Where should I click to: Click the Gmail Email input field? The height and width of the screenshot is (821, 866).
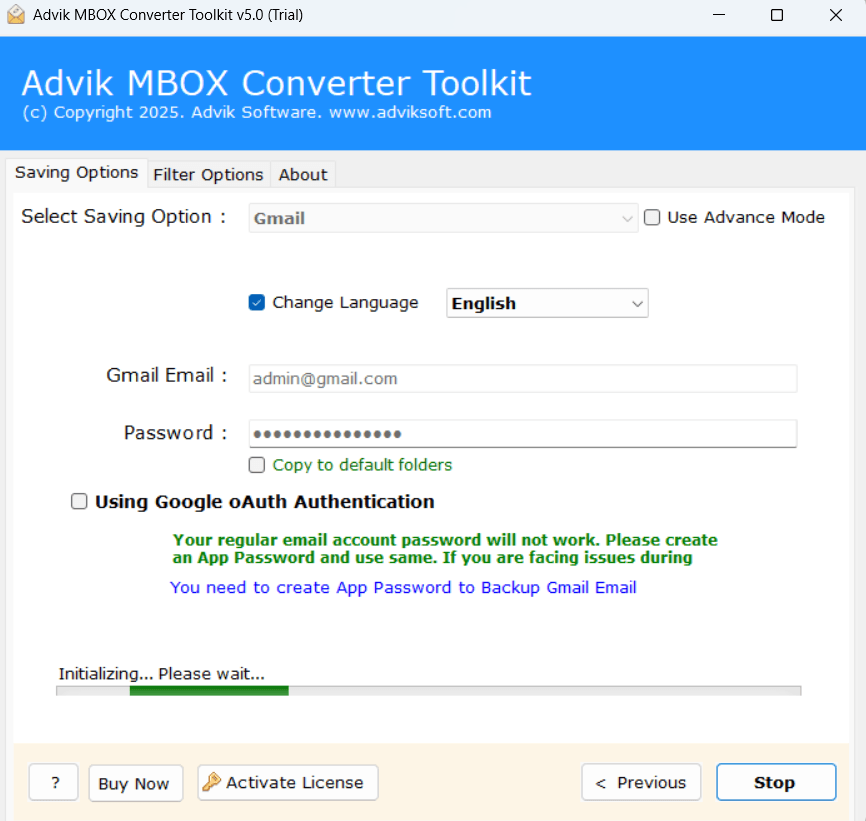522,379
